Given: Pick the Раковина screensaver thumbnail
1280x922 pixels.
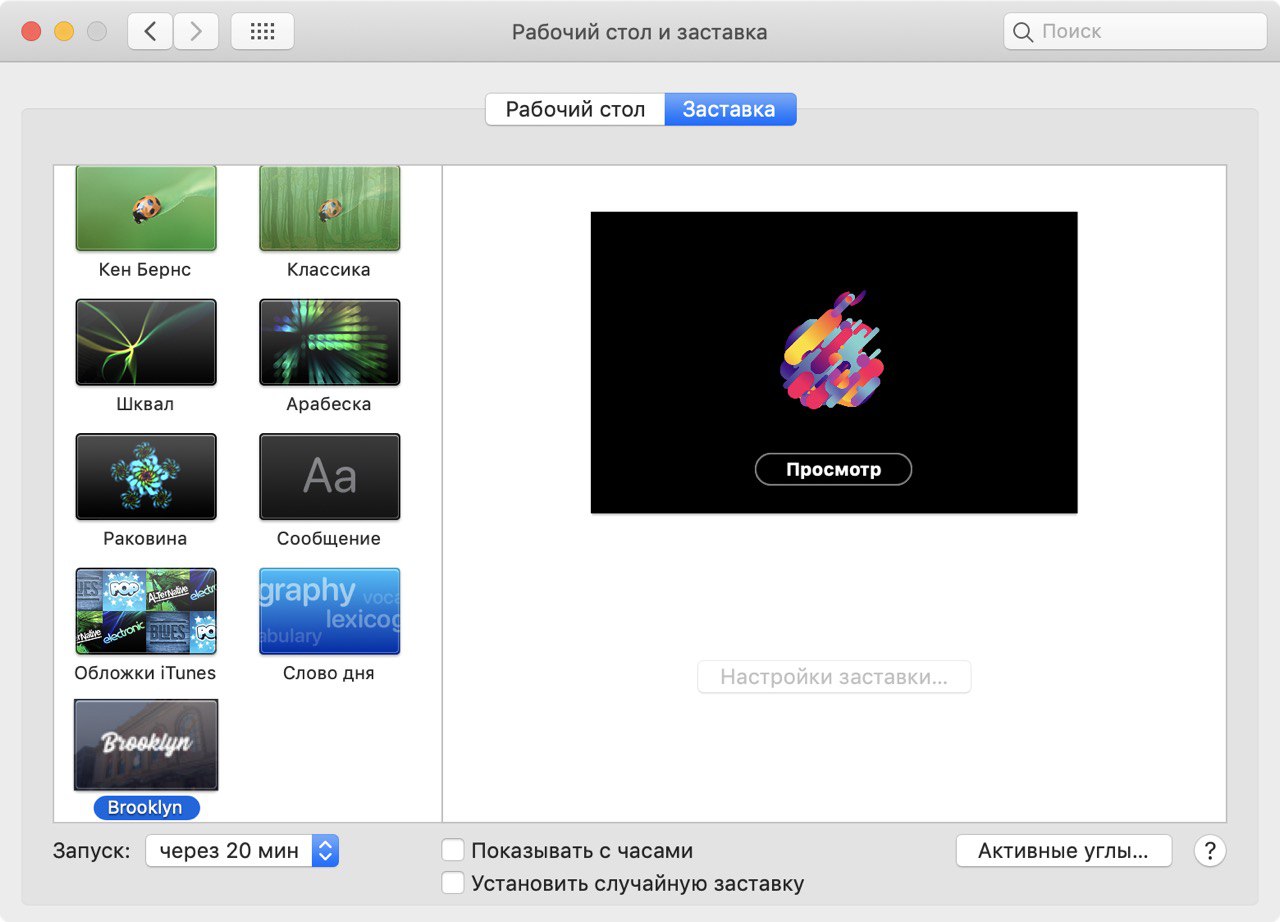Looking at the screenshot, I should coord(146,476).
